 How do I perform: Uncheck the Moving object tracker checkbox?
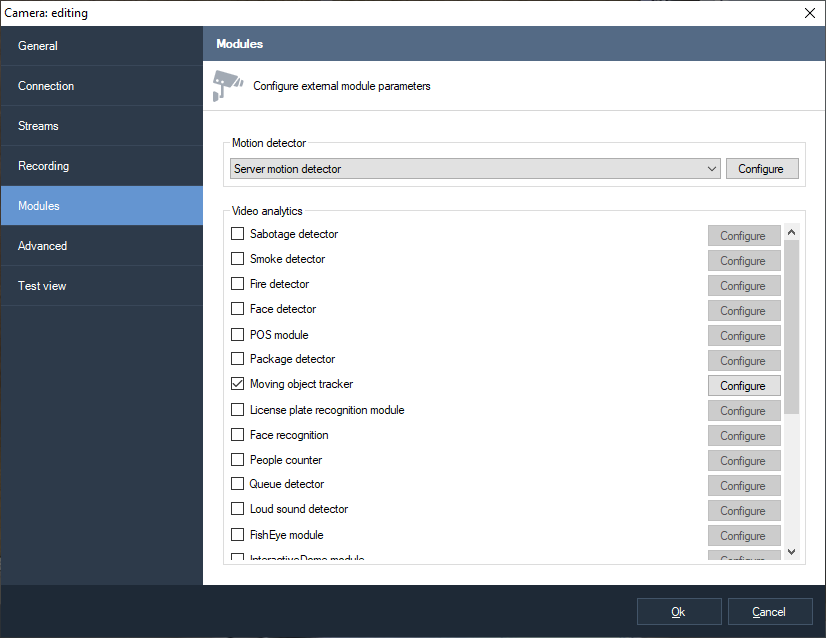tap(238, 384)
